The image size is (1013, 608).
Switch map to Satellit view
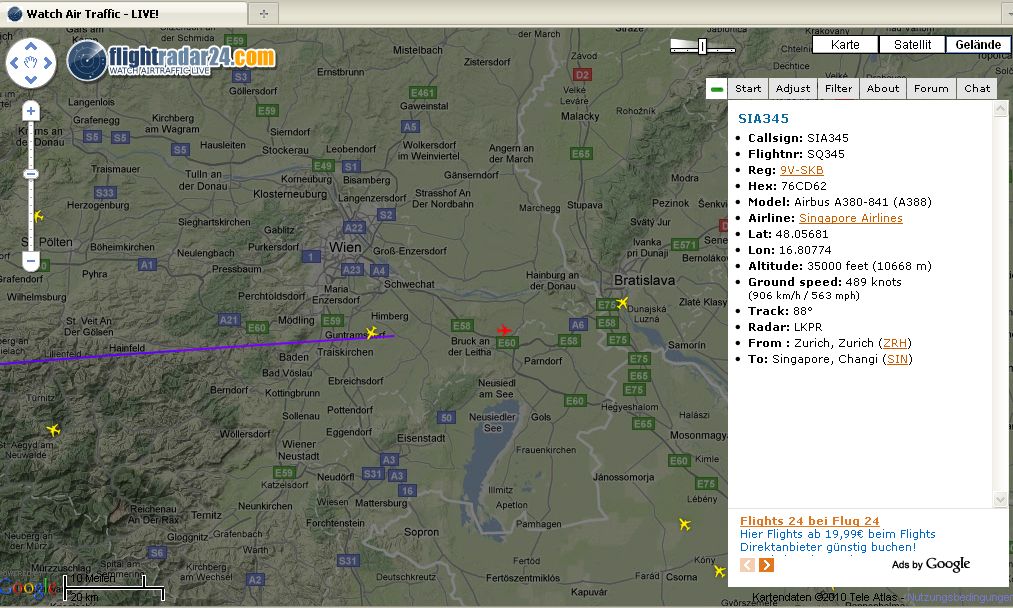(912, 45)
